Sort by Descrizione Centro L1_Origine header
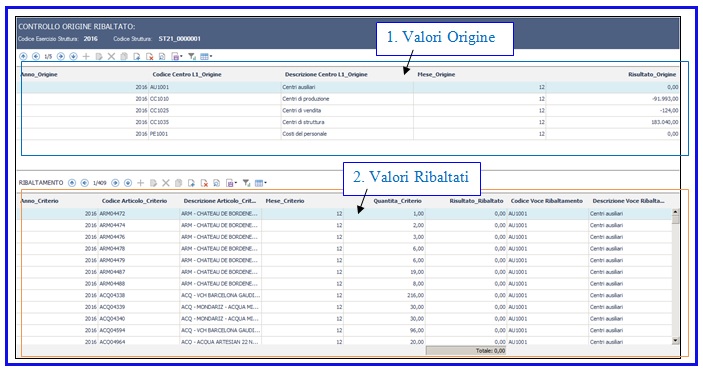 coord(326,74)
